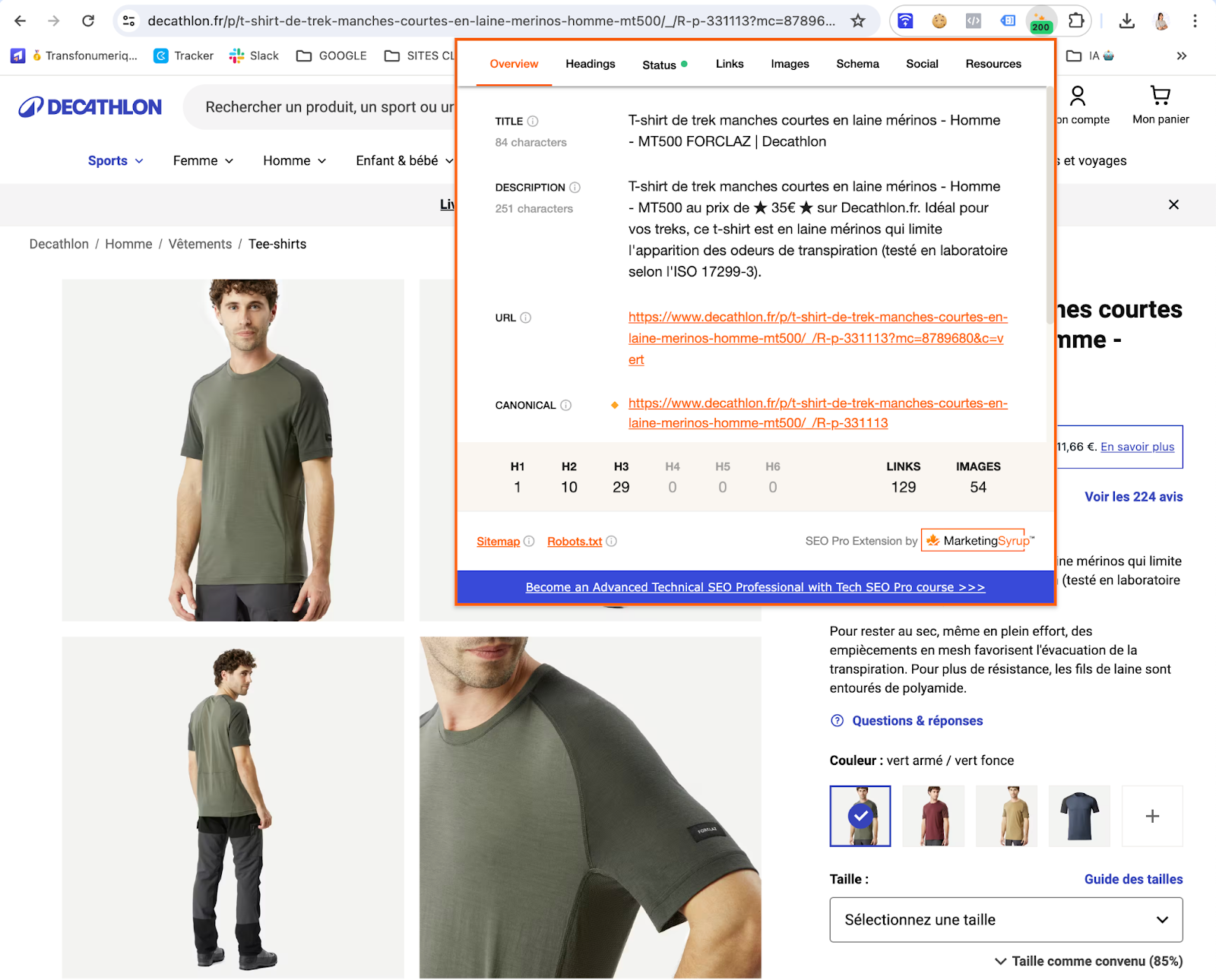
Task: Open the code brackets extension icon
Action: click(x=974, y=21)
